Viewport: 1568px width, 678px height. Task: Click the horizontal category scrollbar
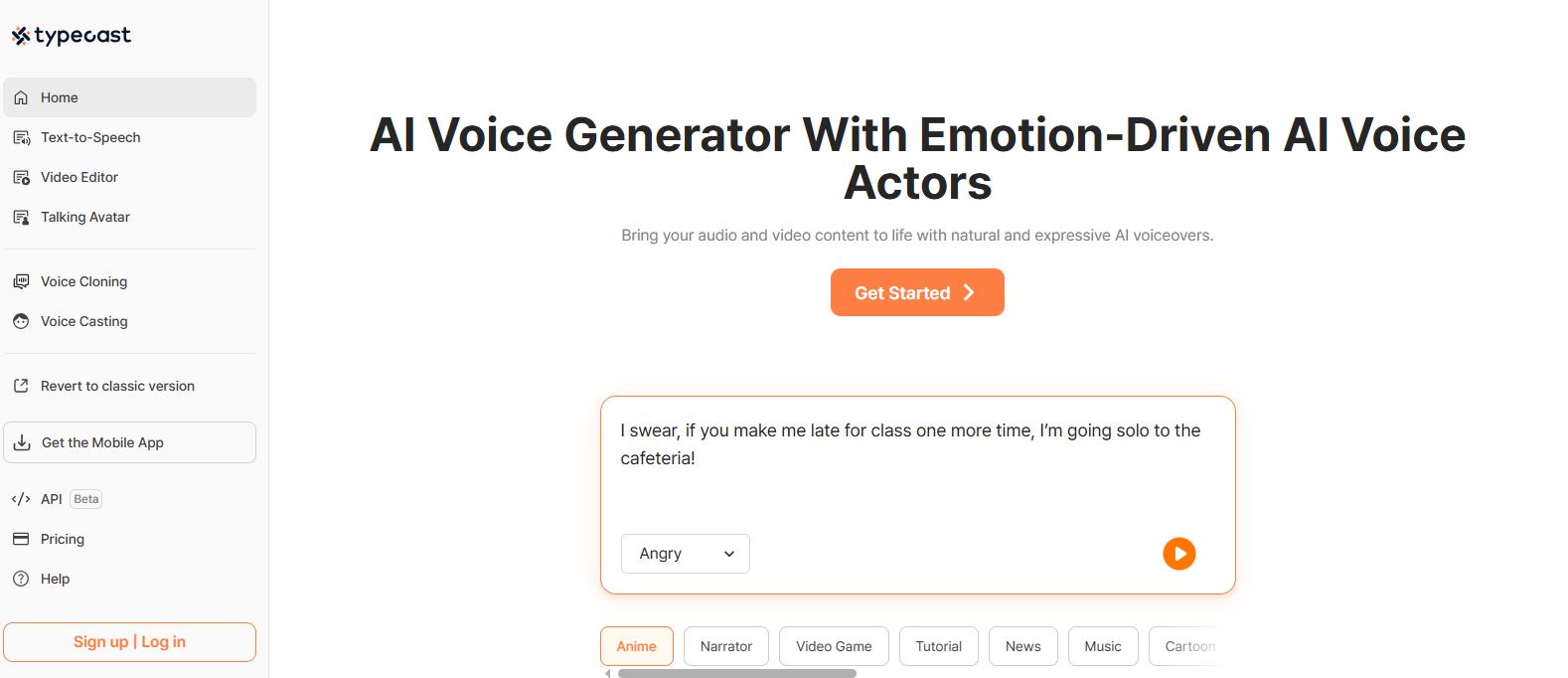pos(740,673)
